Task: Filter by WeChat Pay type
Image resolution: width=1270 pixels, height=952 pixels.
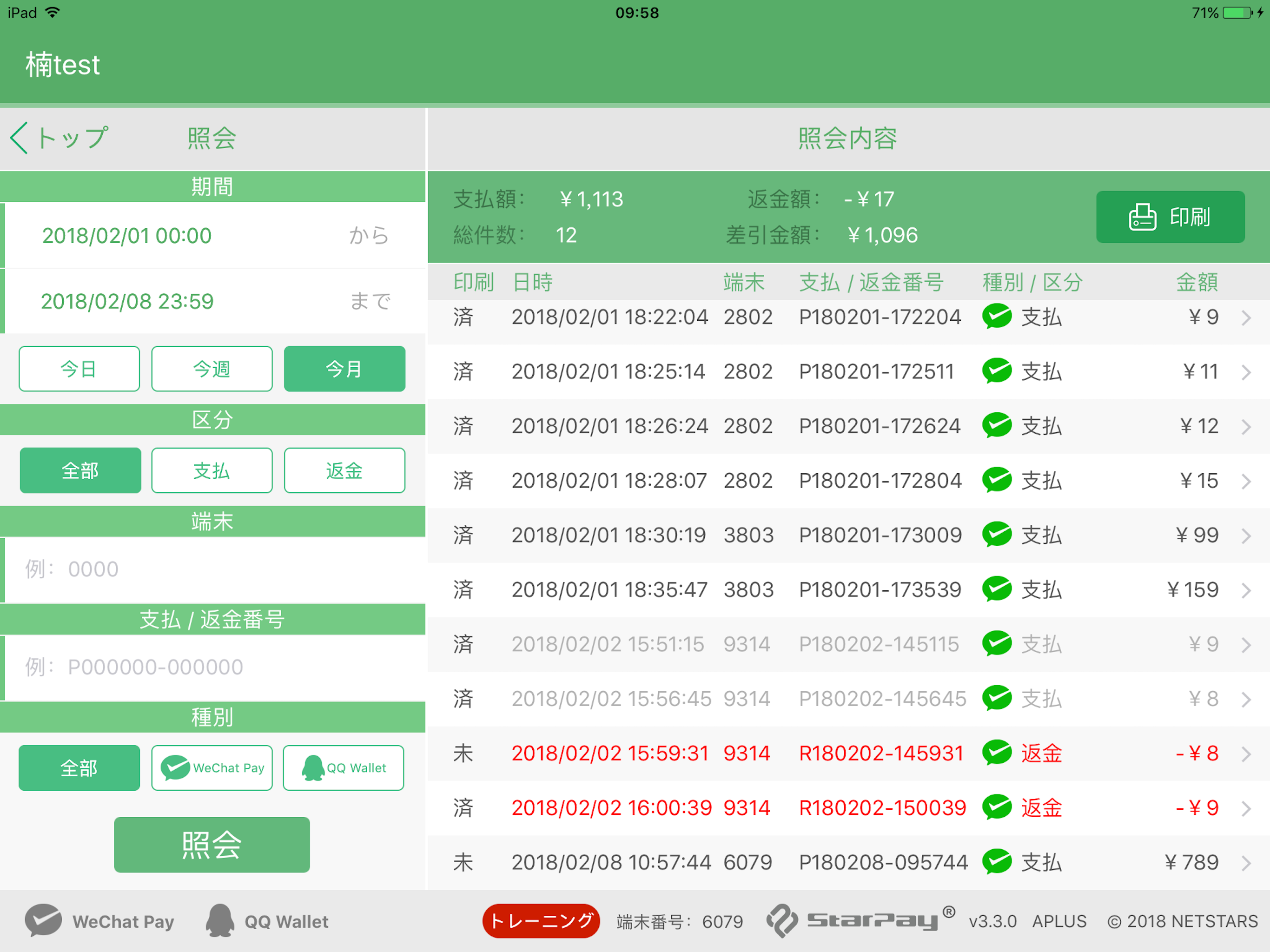Action: point(212,767)
